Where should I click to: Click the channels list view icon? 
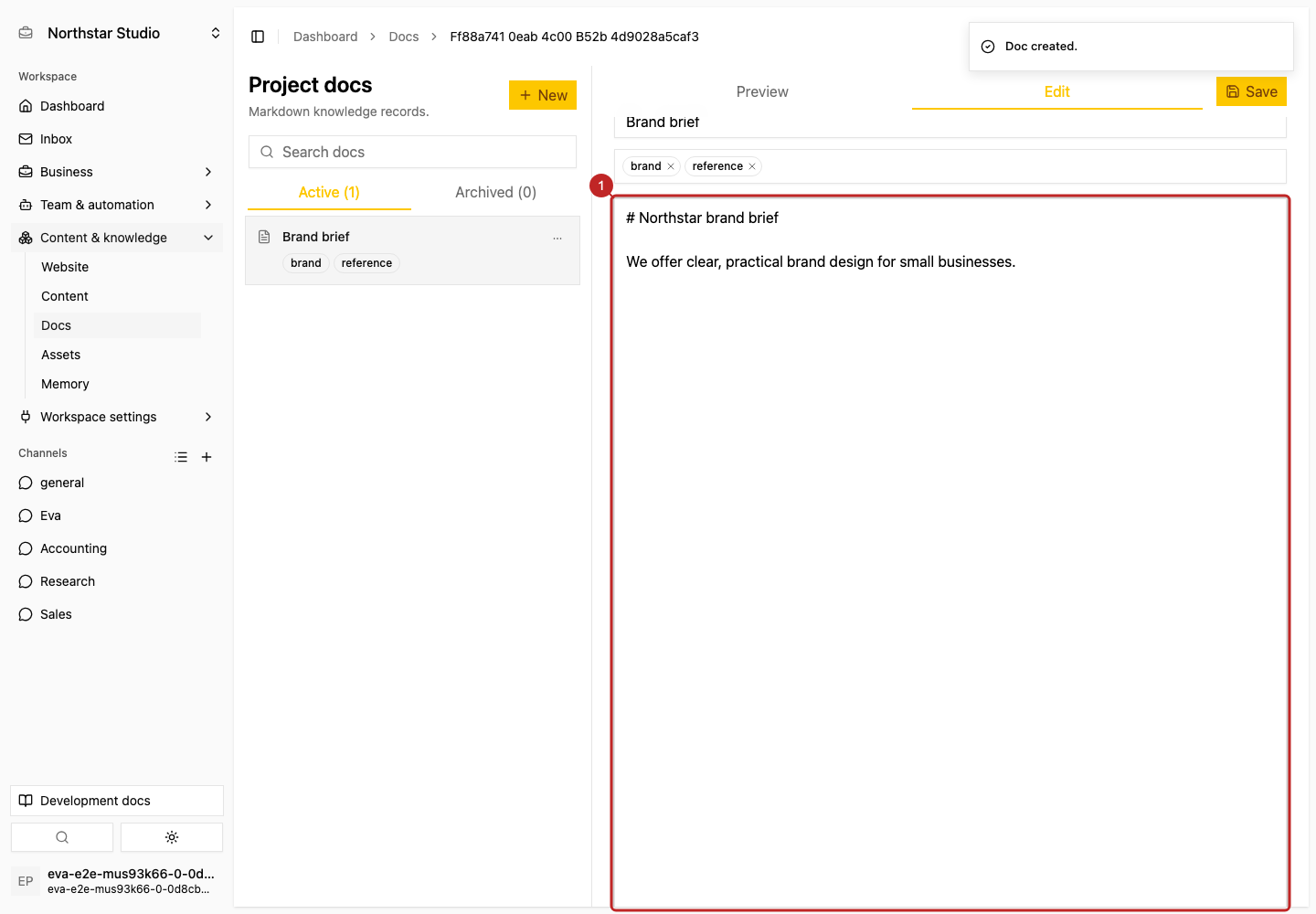point(181,457)
